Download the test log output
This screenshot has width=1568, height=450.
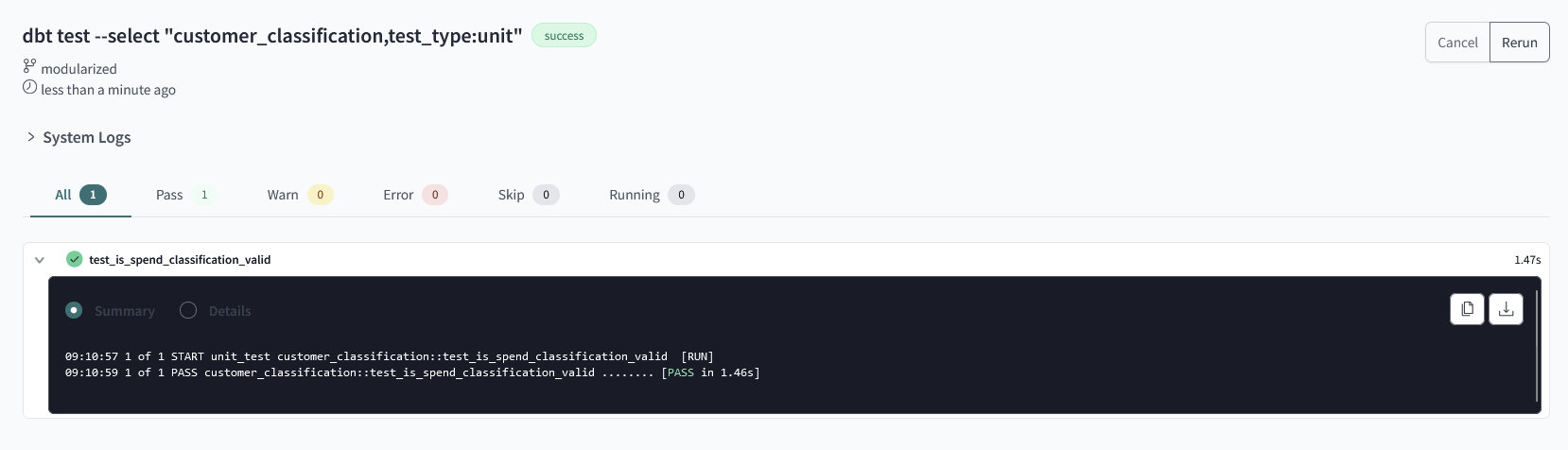1506,309
